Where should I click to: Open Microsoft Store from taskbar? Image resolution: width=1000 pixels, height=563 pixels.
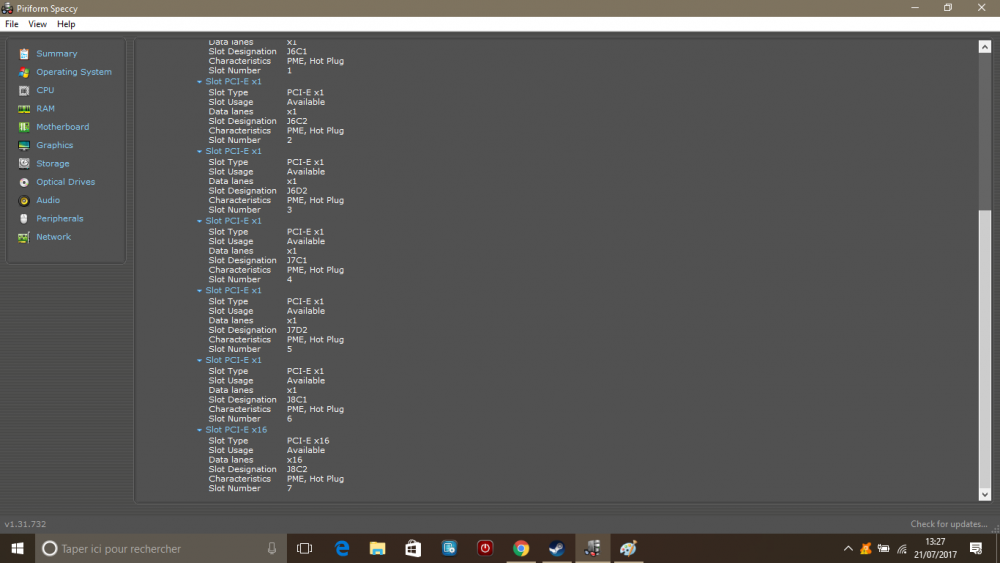[x=413, y=548]
